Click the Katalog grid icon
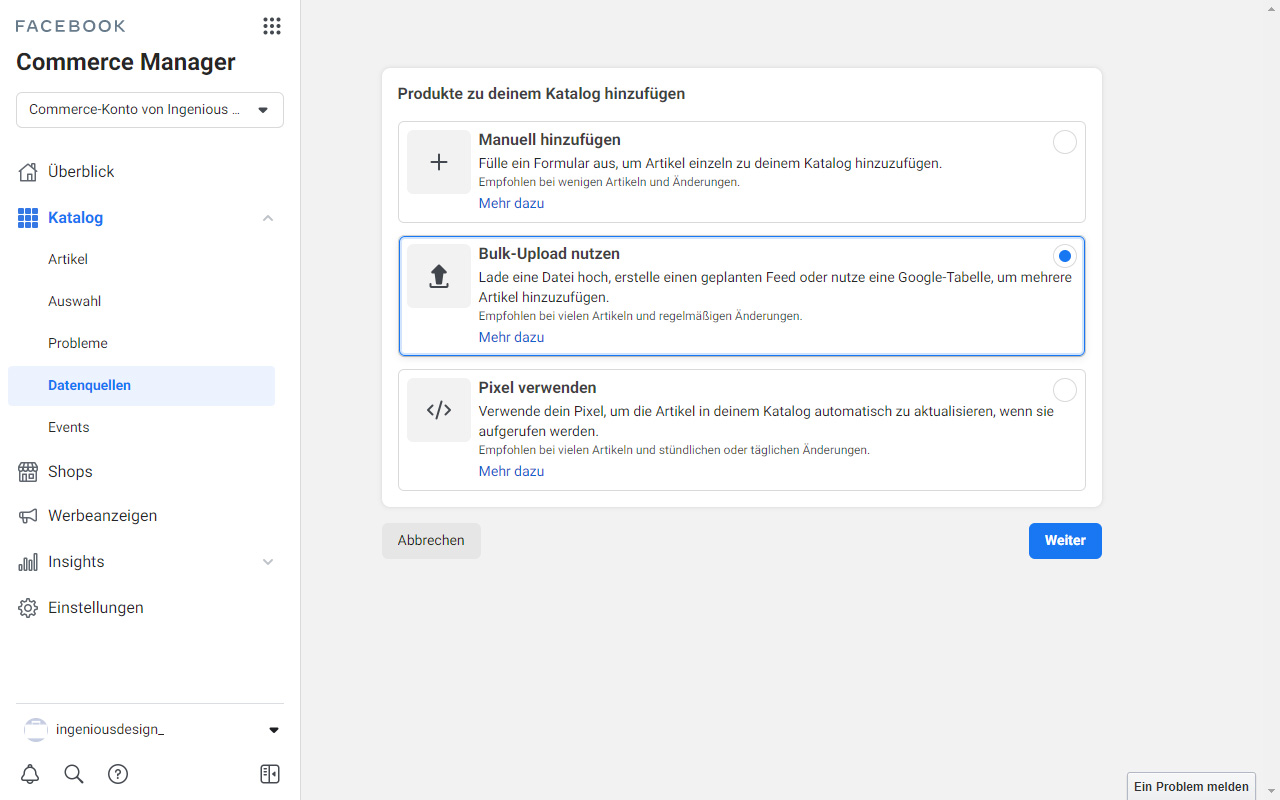The height and width of the screenshot is (800, 1280). (x=28, y=218)
